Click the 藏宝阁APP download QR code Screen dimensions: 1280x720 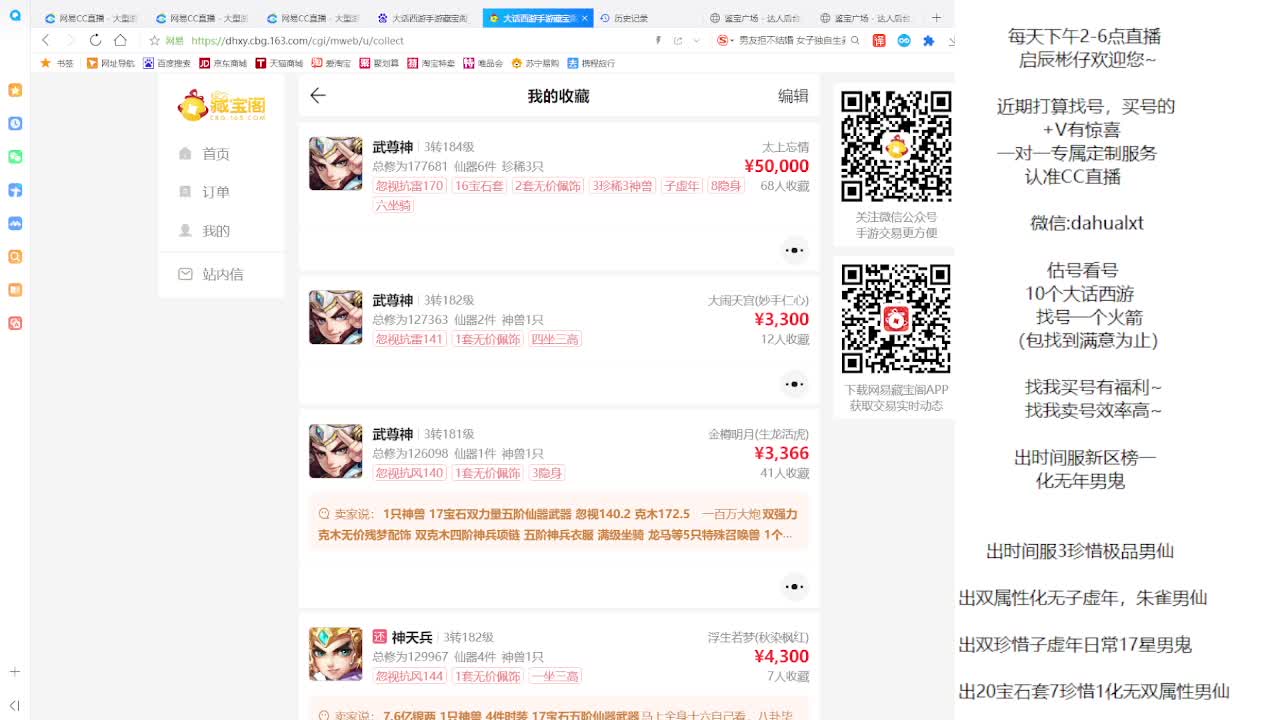point(895,319)
